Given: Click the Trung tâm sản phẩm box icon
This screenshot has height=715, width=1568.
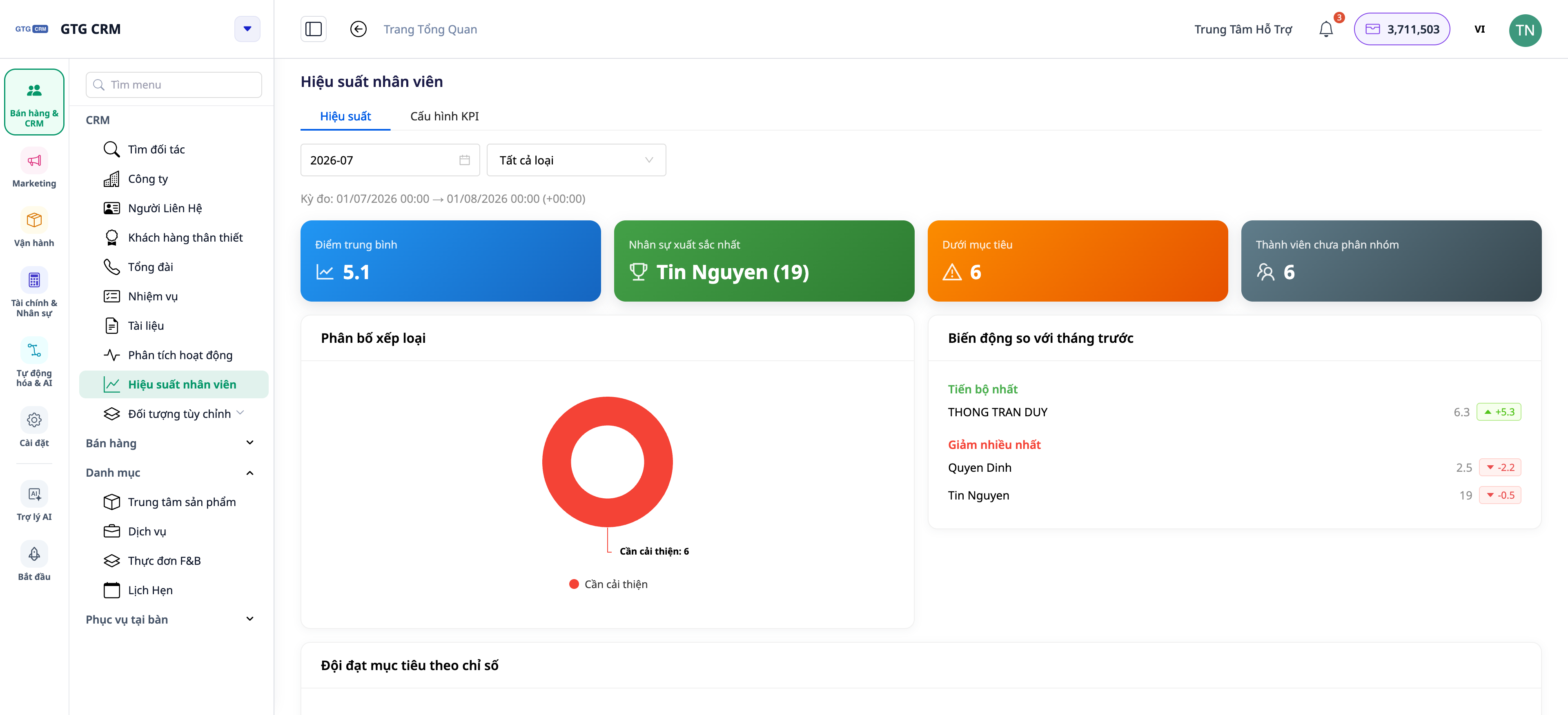Looking at the screenshot, I should [111, 502].
